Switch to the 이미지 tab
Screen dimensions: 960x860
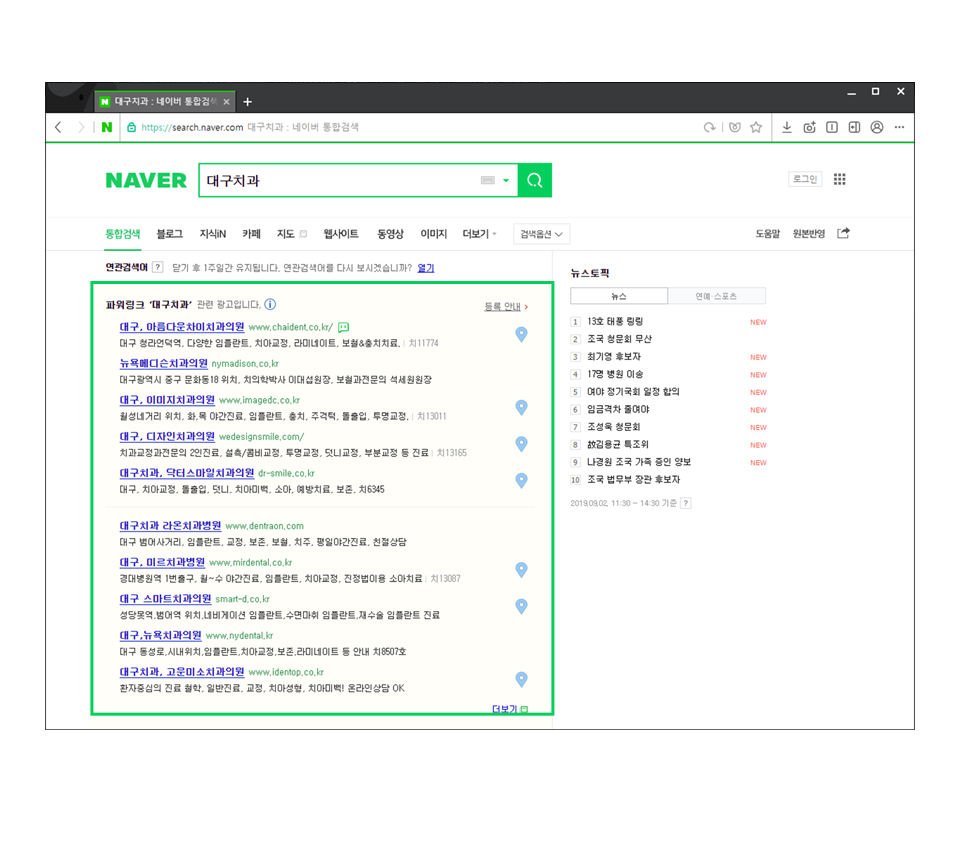(x=433, y=234)
